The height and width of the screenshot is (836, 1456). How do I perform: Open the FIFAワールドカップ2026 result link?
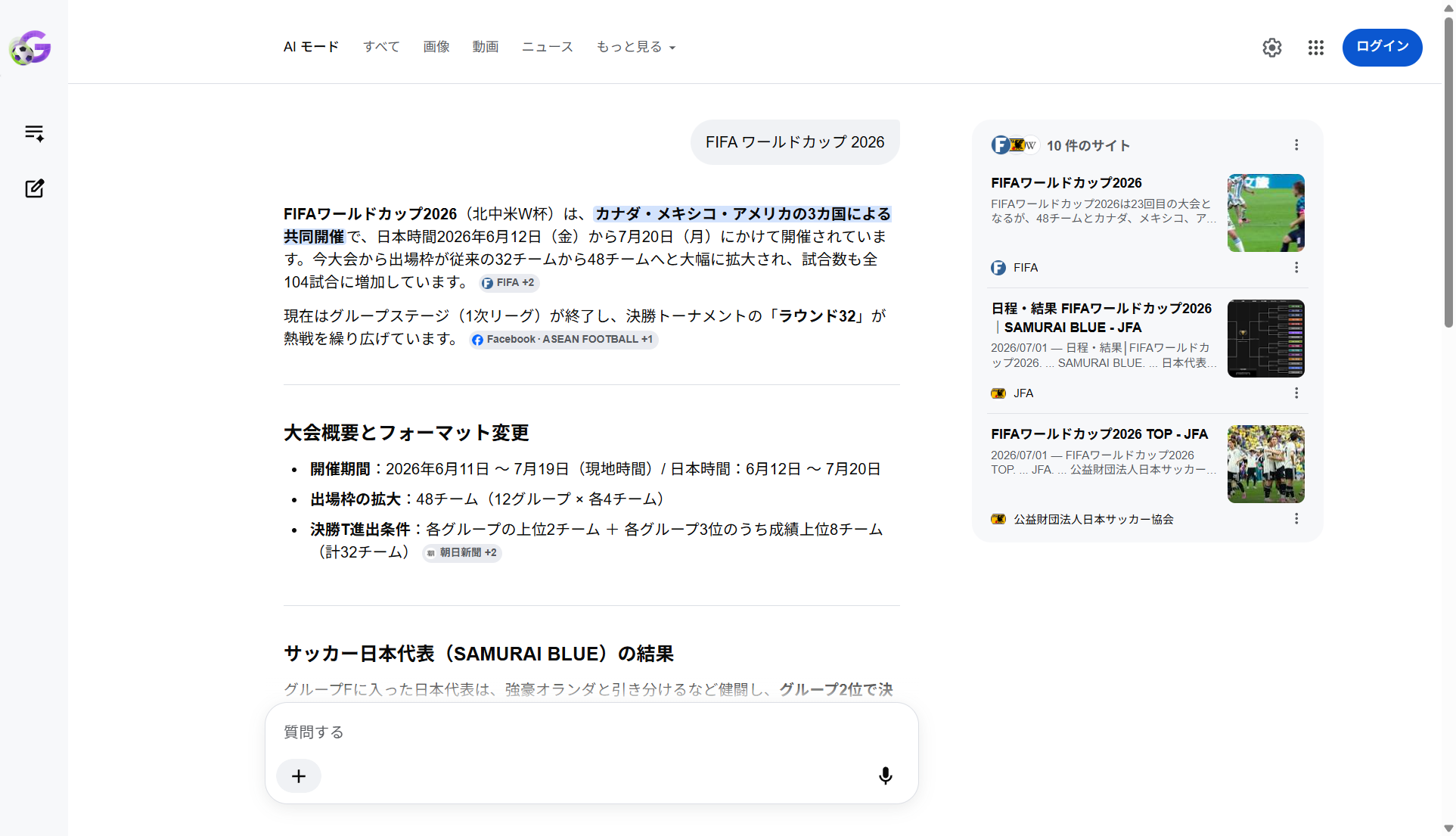1066,183
